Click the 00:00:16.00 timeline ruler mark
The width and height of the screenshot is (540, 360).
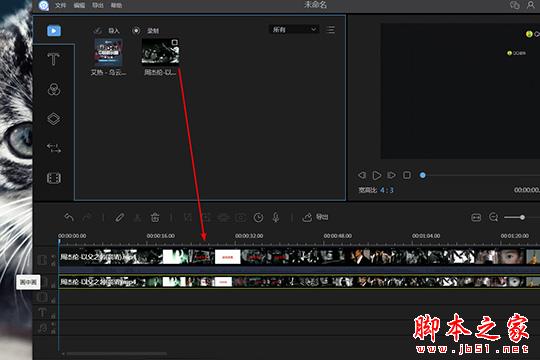click(x=160, y=236)
